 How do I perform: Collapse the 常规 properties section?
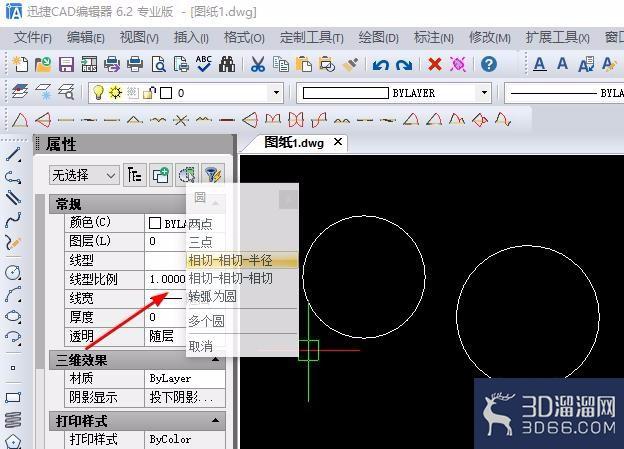[x=215, y=204]
